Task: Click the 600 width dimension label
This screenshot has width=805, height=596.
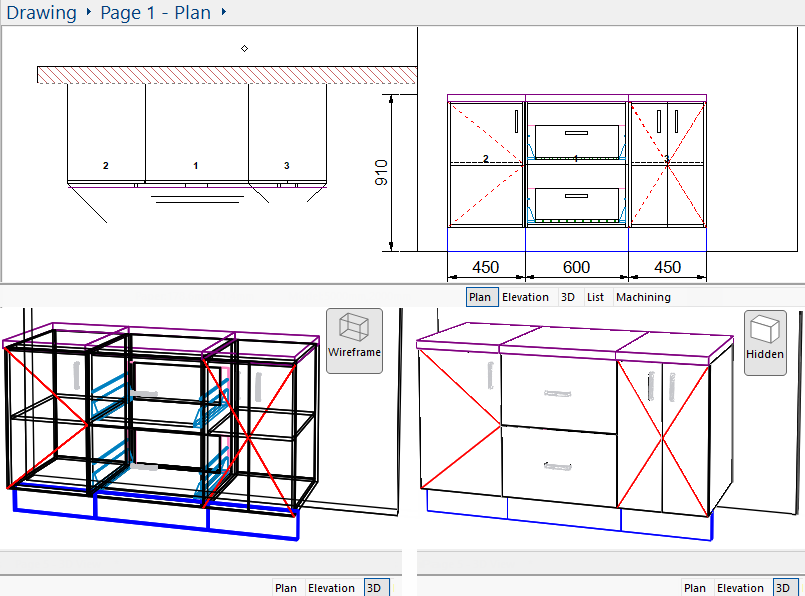Action: pos(576,267)
